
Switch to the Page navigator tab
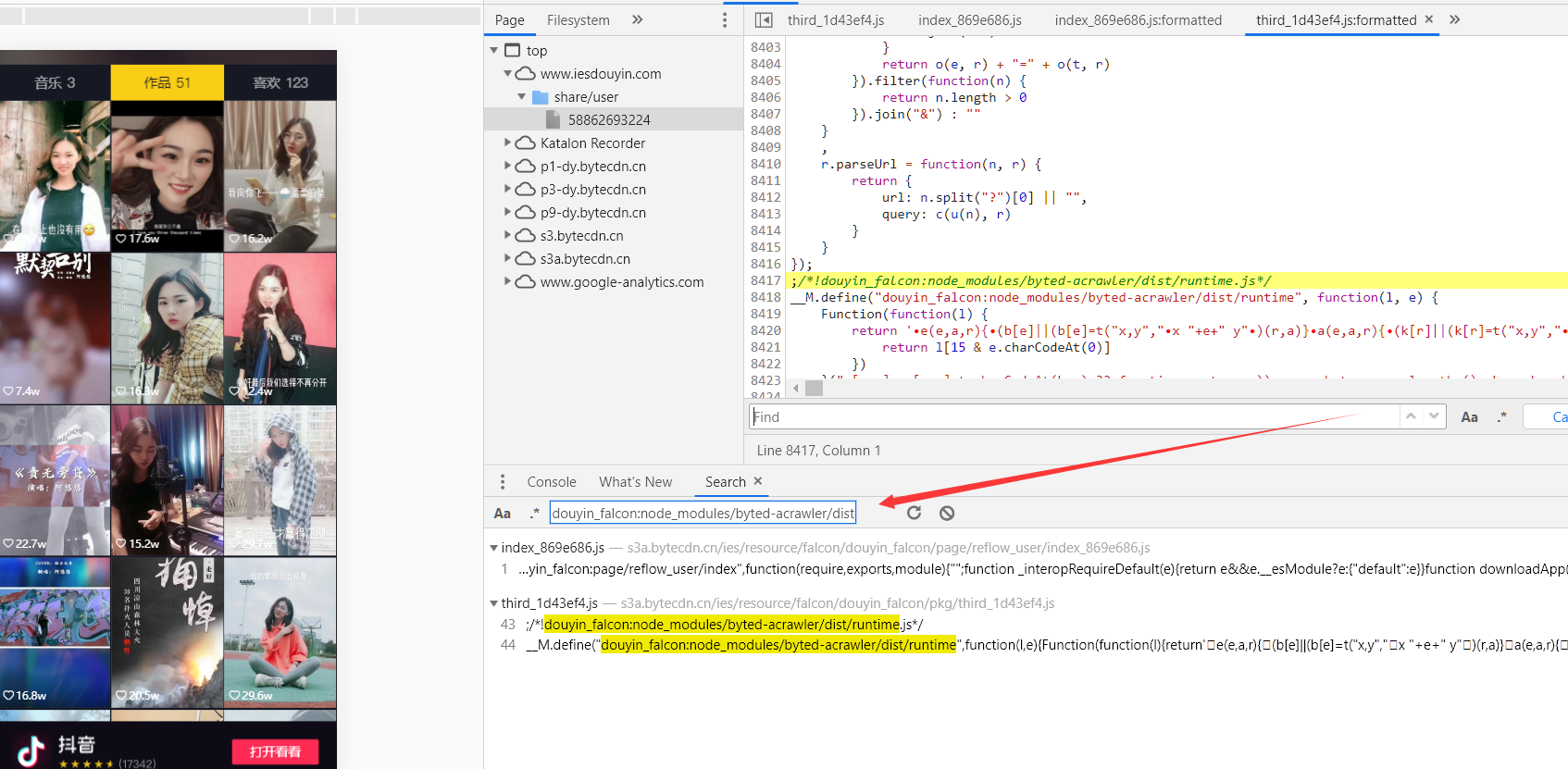click(509, 19)
